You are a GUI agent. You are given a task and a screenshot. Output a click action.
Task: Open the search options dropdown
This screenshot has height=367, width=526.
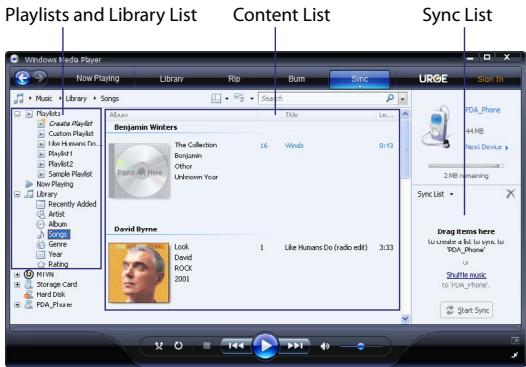point(403,99)
